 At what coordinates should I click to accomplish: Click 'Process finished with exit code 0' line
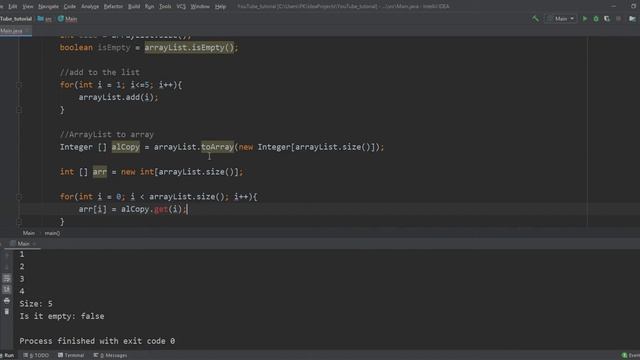tap(97, 341)
